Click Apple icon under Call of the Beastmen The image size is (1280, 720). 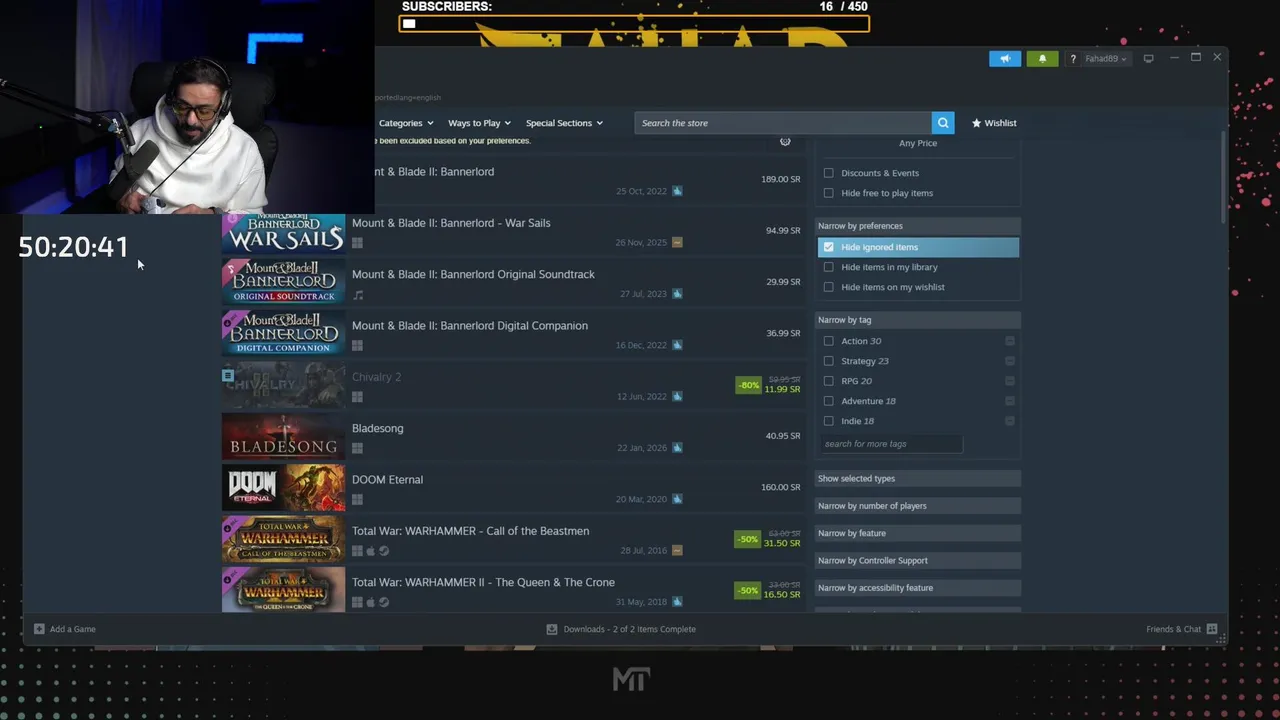(370, 551)
